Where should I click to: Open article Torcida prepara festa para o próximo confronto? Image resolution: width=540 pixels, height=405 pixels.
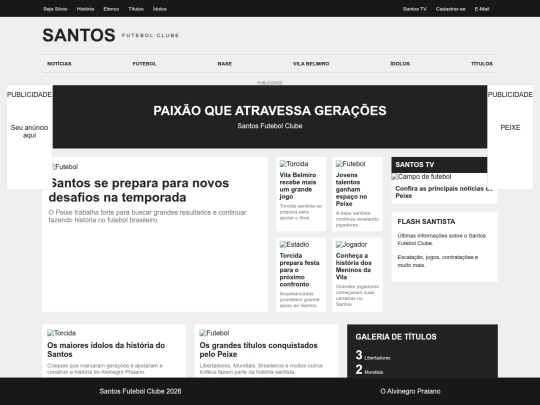(299, 270)
